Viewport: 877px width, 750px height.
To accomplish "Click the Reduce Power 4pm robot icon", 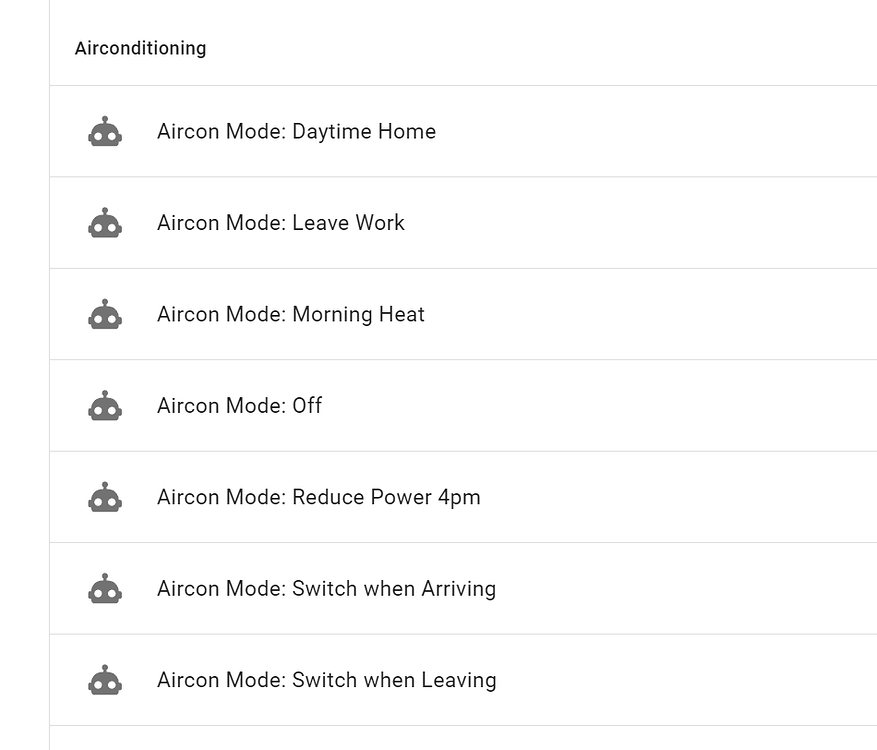I will click(x=105, y=497).
